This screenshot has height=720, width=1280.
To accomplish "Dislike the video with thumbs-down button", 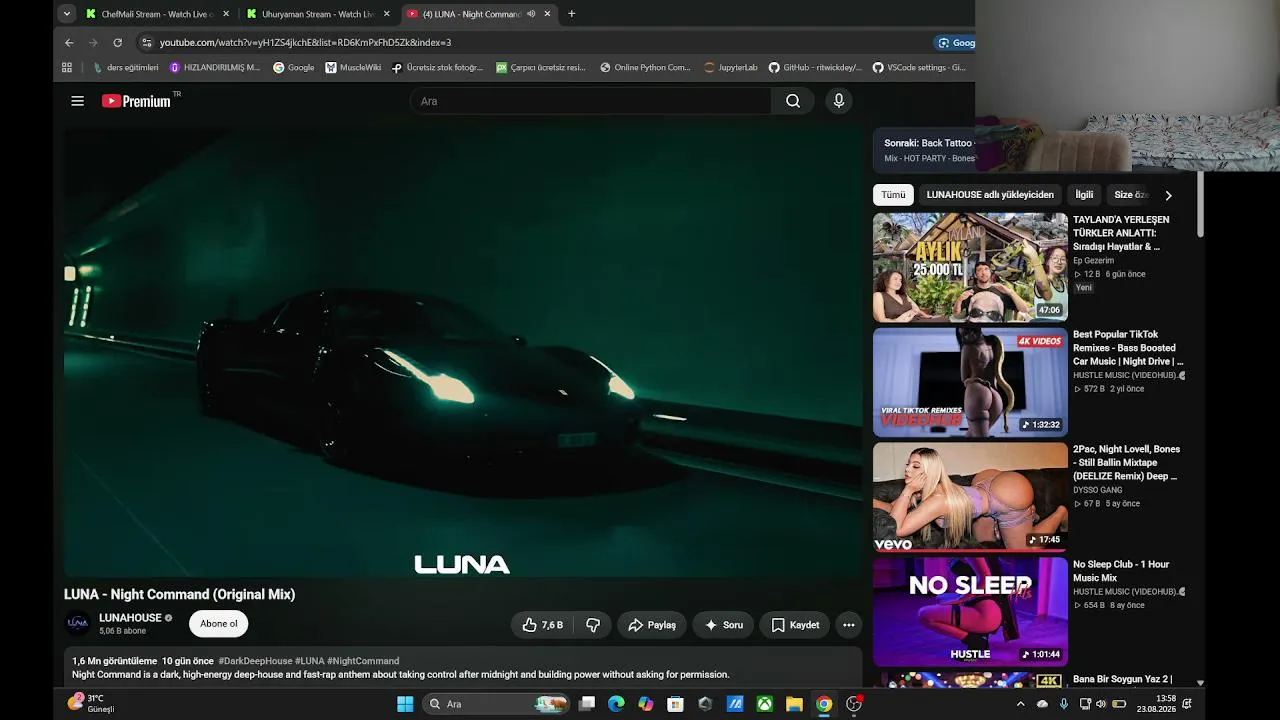I will click(593, 625).
